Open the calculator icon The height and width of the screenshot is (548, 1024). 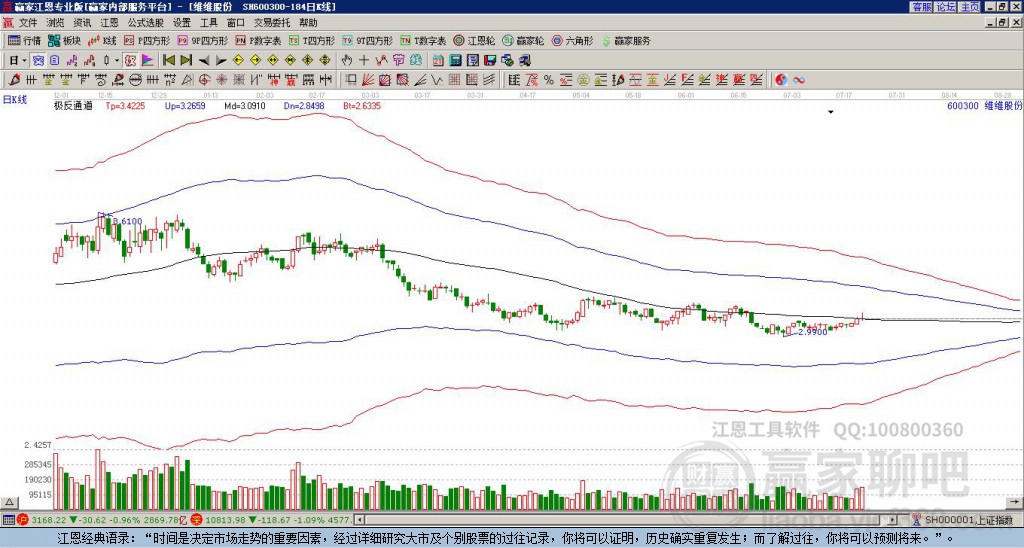455,61
